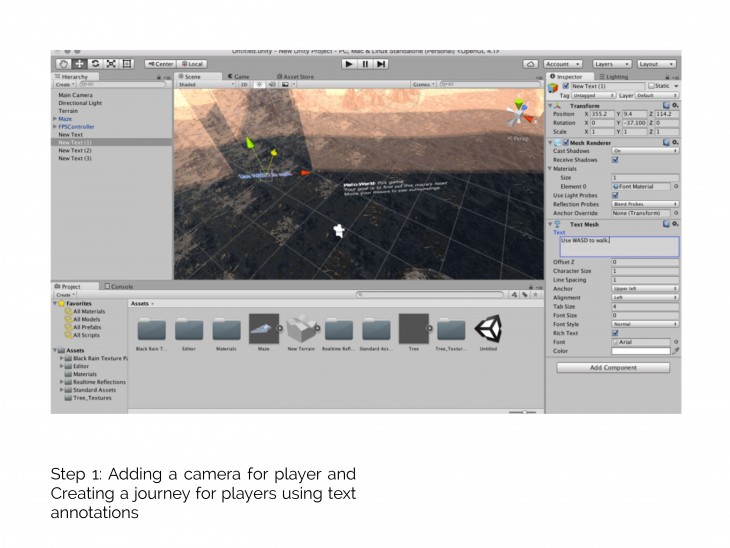Expand the Maze hierarchy item

(x=54, y=119)
